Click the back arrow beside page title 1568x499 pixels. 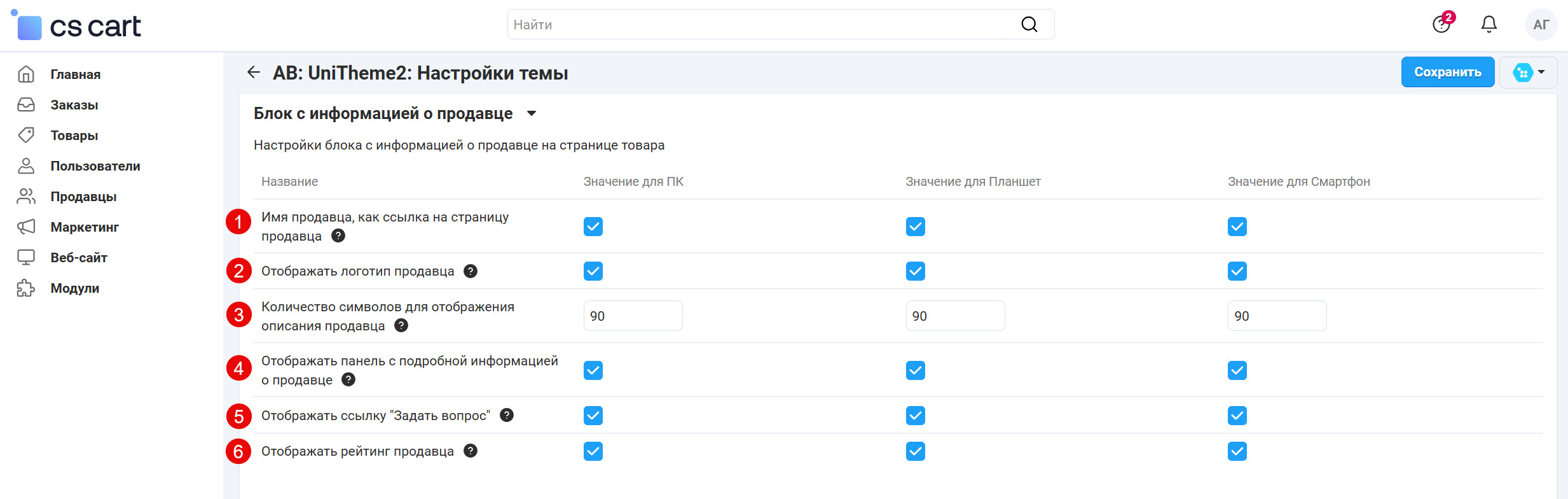click(254, 73)
